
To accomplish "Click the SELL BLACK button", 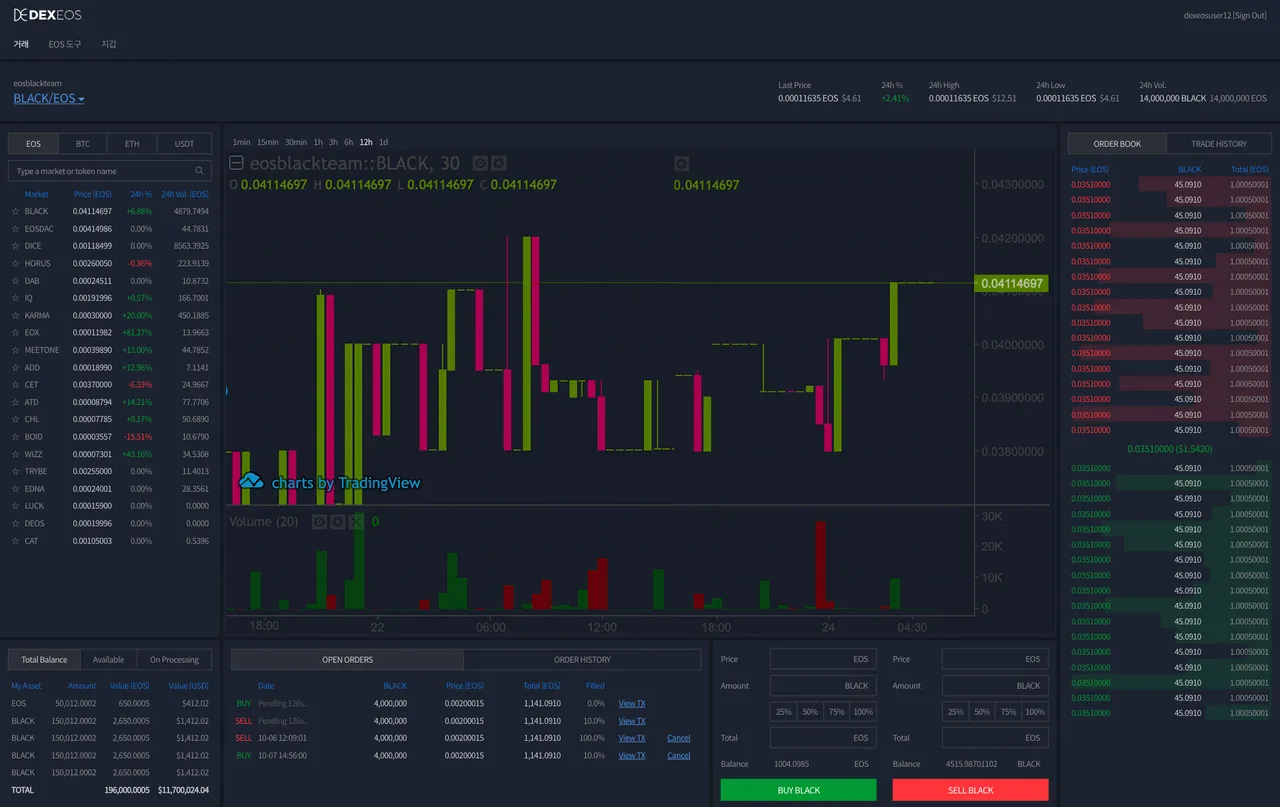I will [970, 790].
